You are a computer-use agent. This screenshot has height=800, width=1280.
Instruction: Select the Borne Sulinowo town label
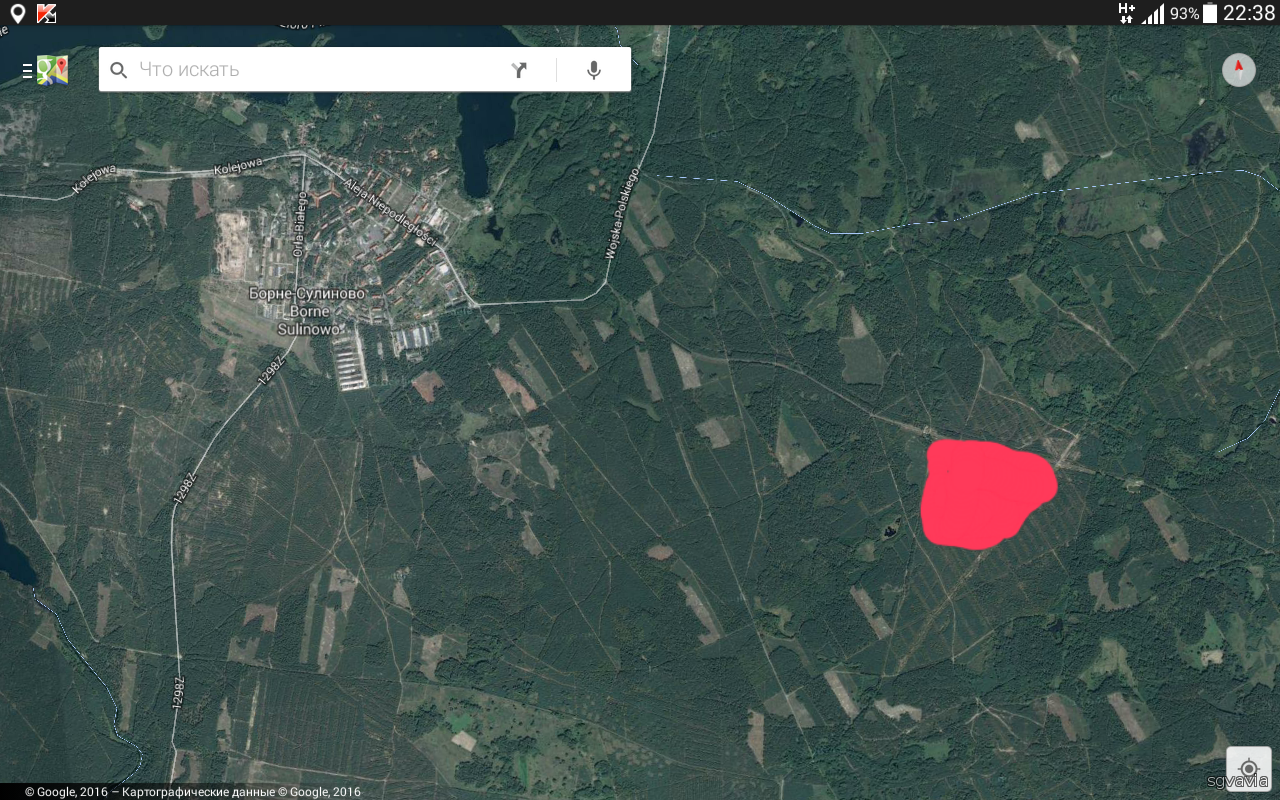pos(307,311)
